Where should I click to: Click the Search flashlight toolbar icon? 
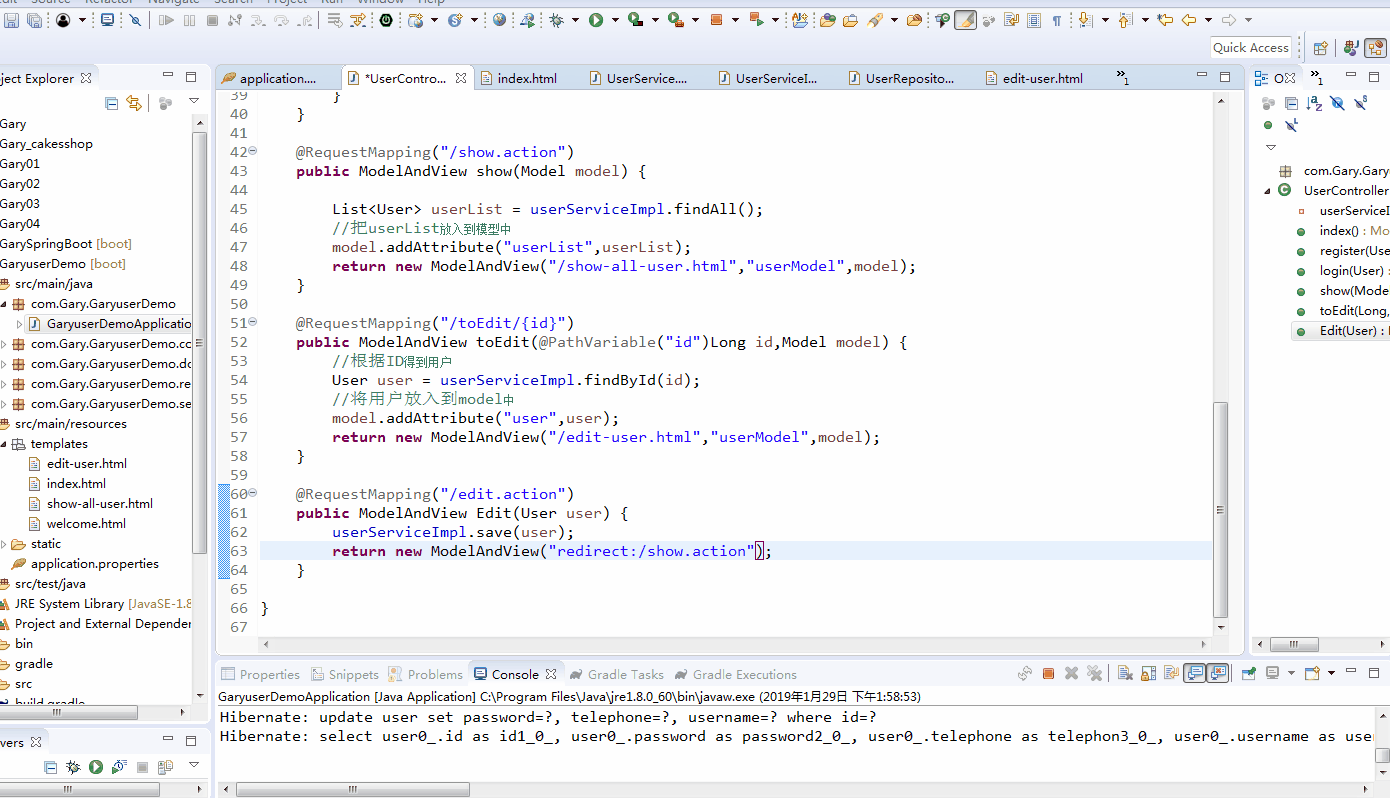875,20
